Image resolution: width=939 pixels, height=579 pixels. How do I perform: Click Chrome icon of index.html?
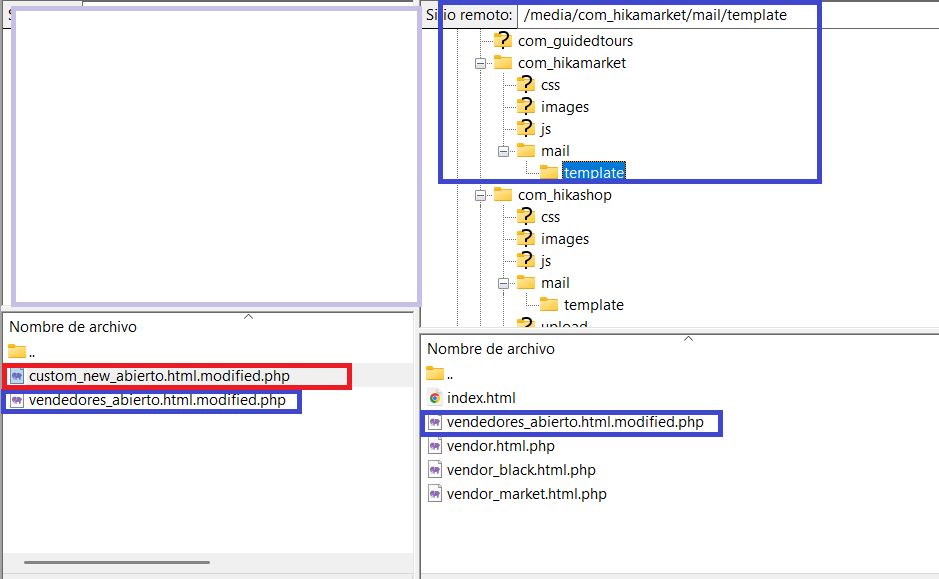[435, 398]
